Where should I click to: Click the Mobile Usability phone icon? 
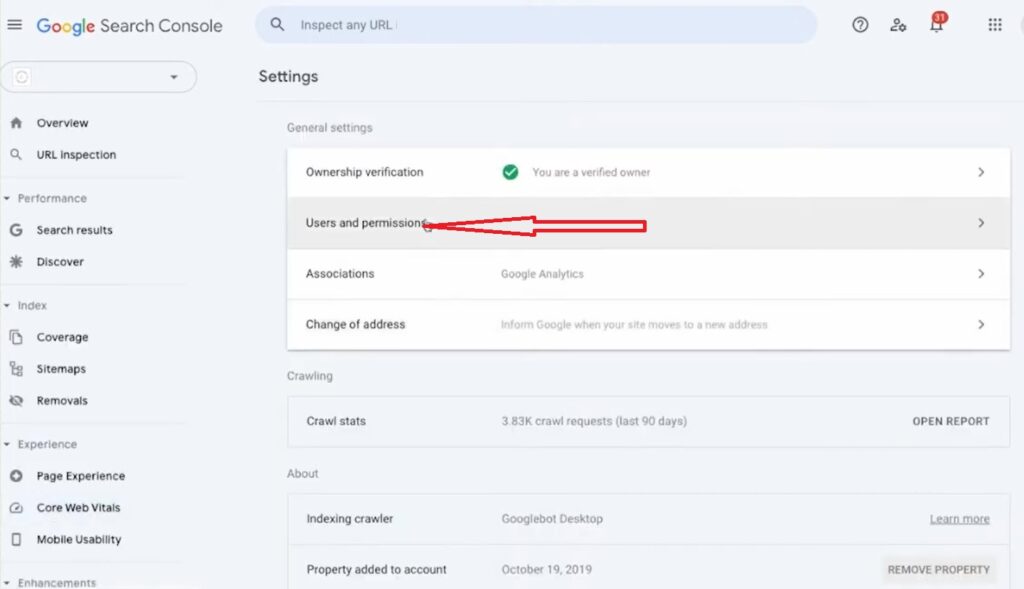click(x=16, y=539)
